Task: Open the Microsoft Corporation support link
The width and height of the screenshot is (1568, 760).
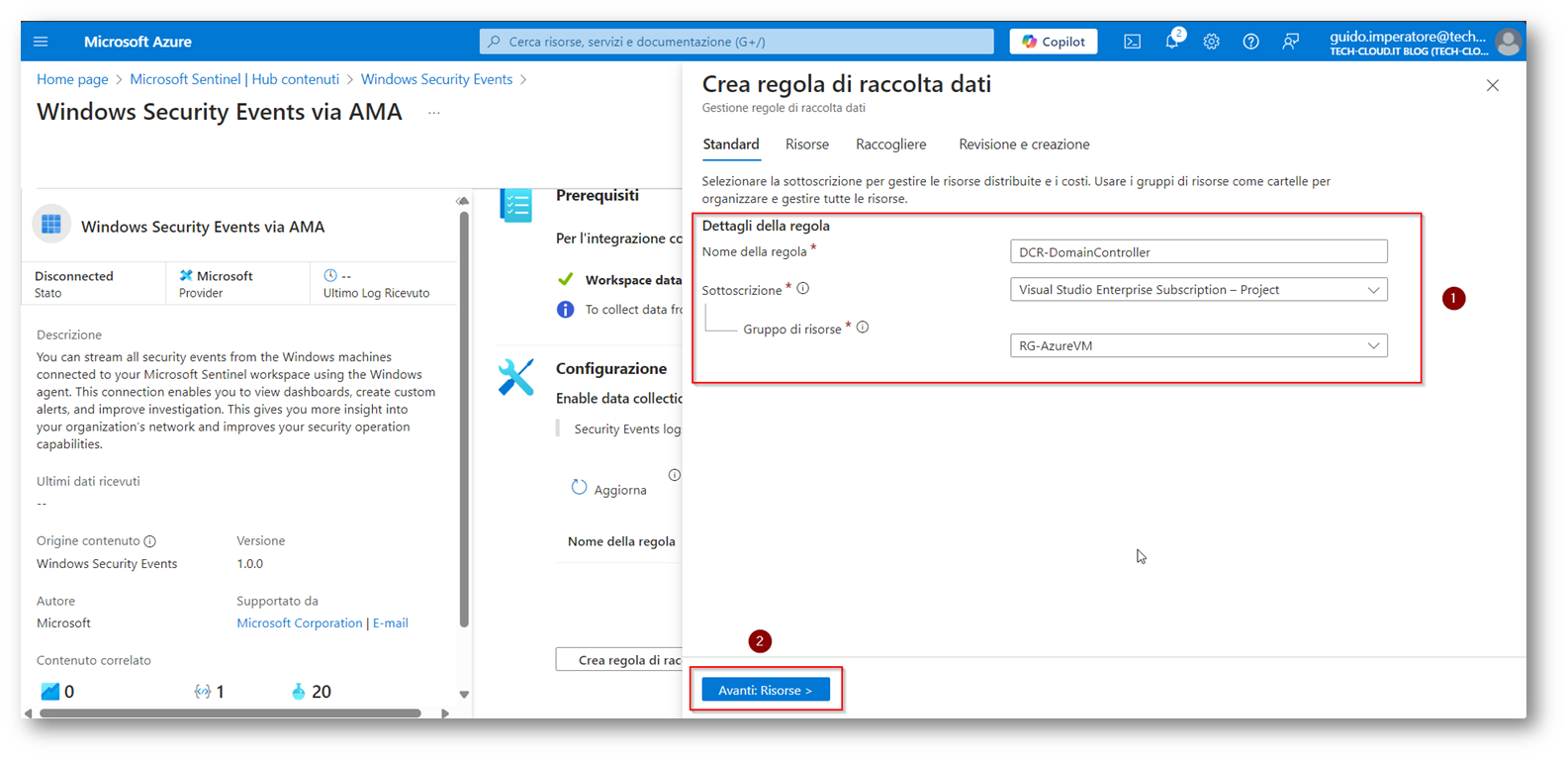Action: coord(300,623)
